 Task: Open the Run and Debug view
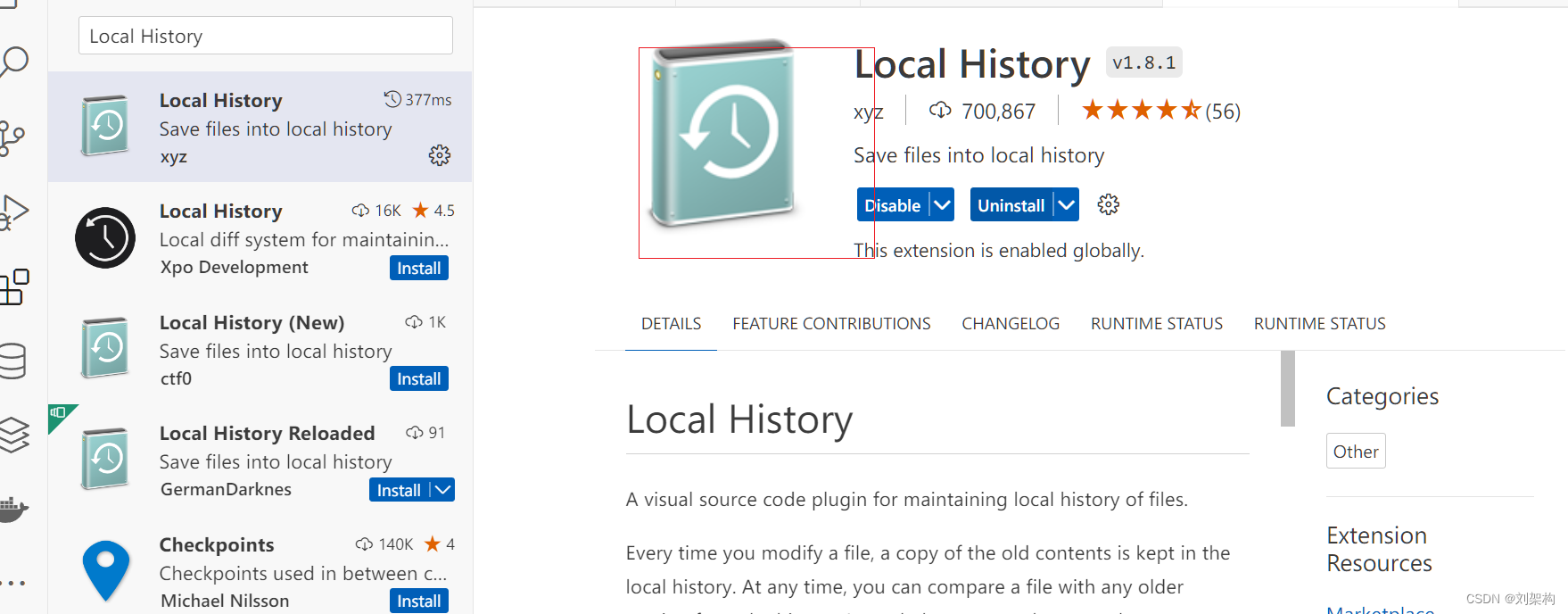pyautogui.click(x=13, y=212)
